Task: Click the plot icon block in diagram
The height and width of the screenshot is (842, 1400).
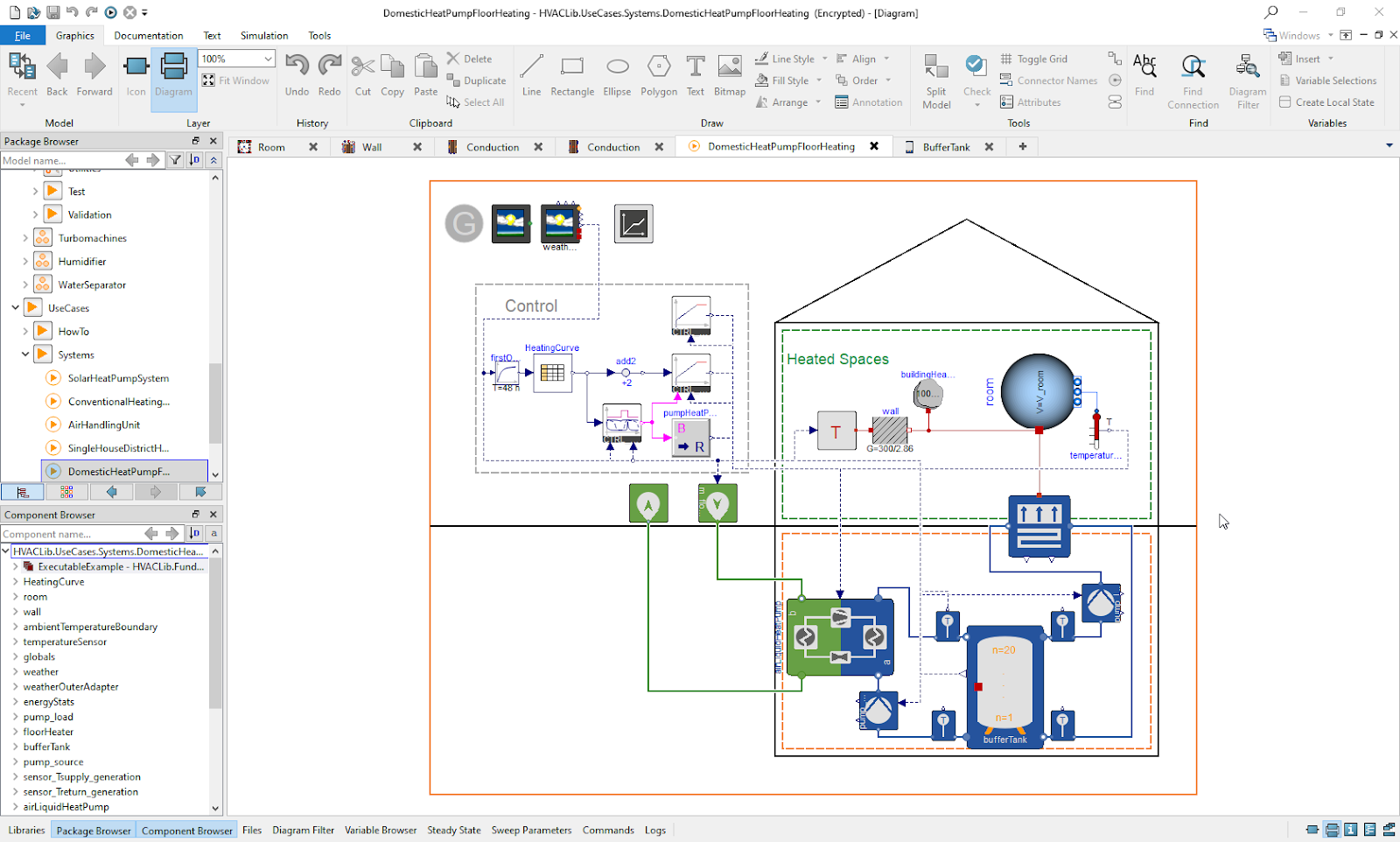Action: (633, 224)
